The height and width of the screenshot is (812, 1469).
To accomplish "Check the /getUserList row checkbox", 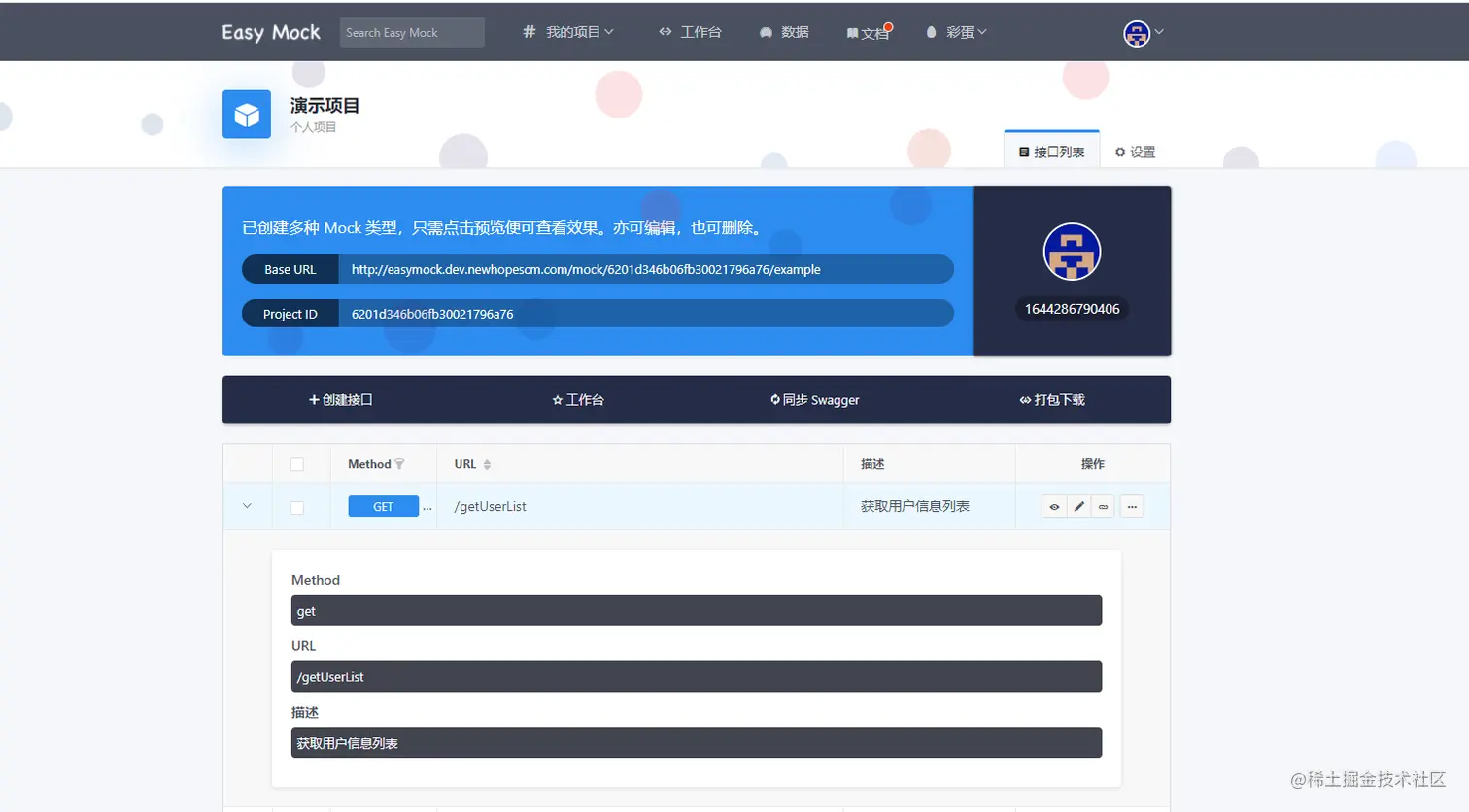I will pos(297,507).
